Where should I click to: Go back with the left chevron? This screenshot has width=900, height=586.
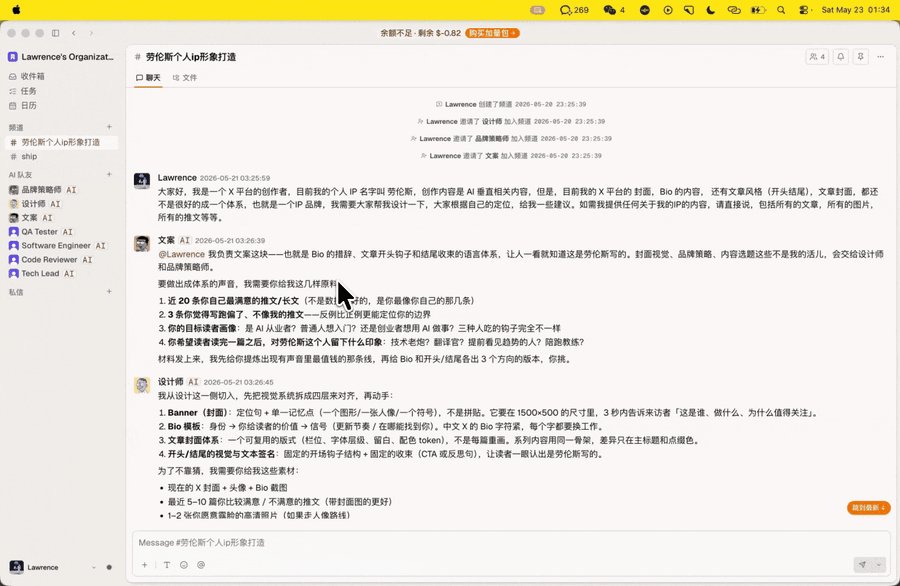coord(73,33)
